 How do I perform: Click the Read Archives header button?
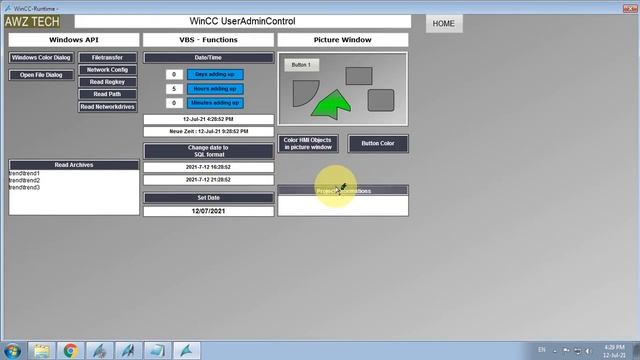74,165
